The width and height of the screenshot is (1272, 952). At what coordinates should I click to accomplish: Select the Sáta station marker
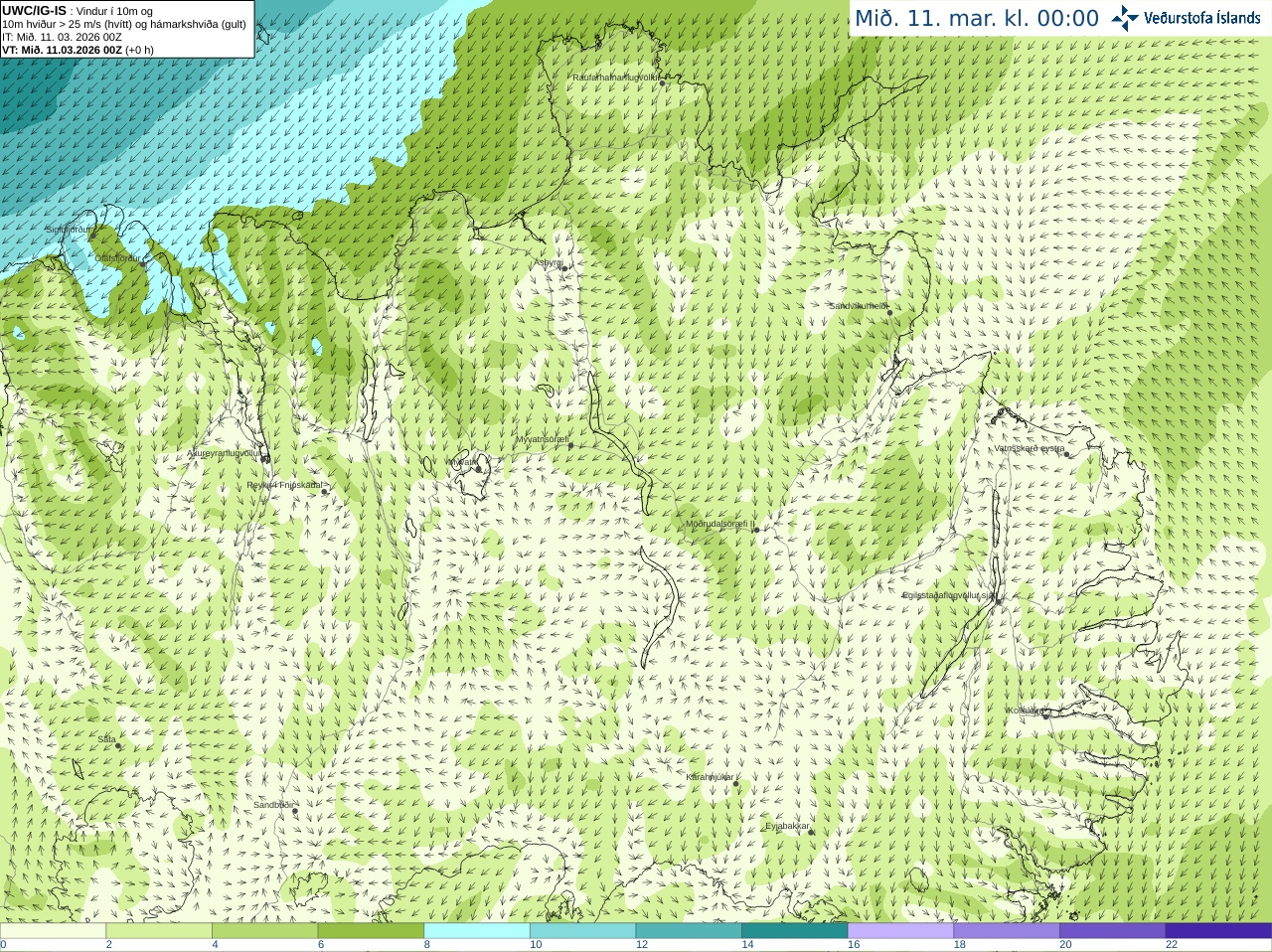[119, 745]
